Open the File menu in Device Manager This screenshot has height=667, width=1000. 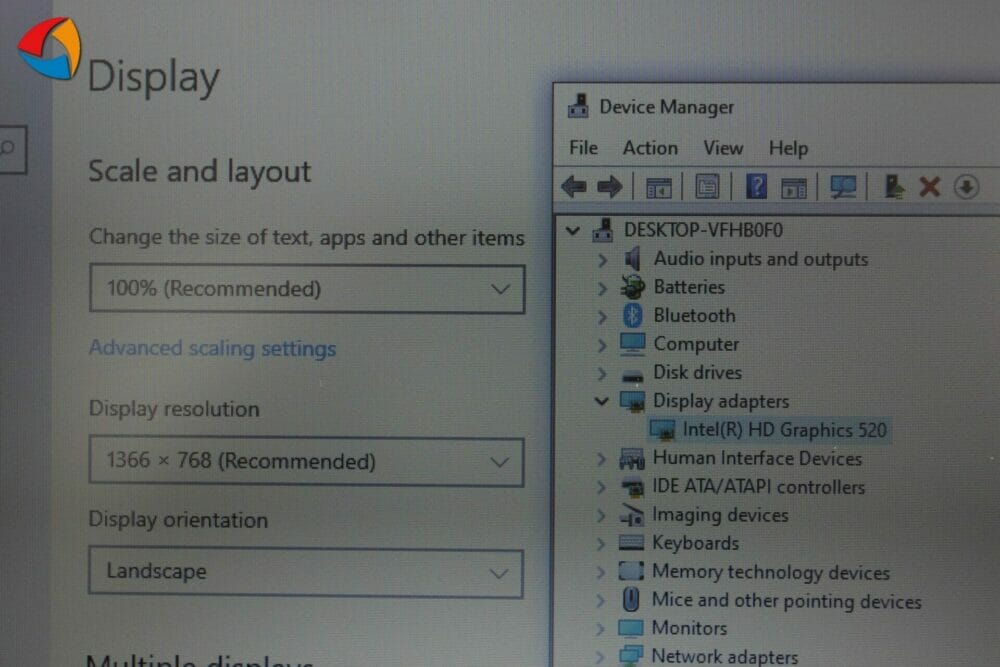[584, 148]
